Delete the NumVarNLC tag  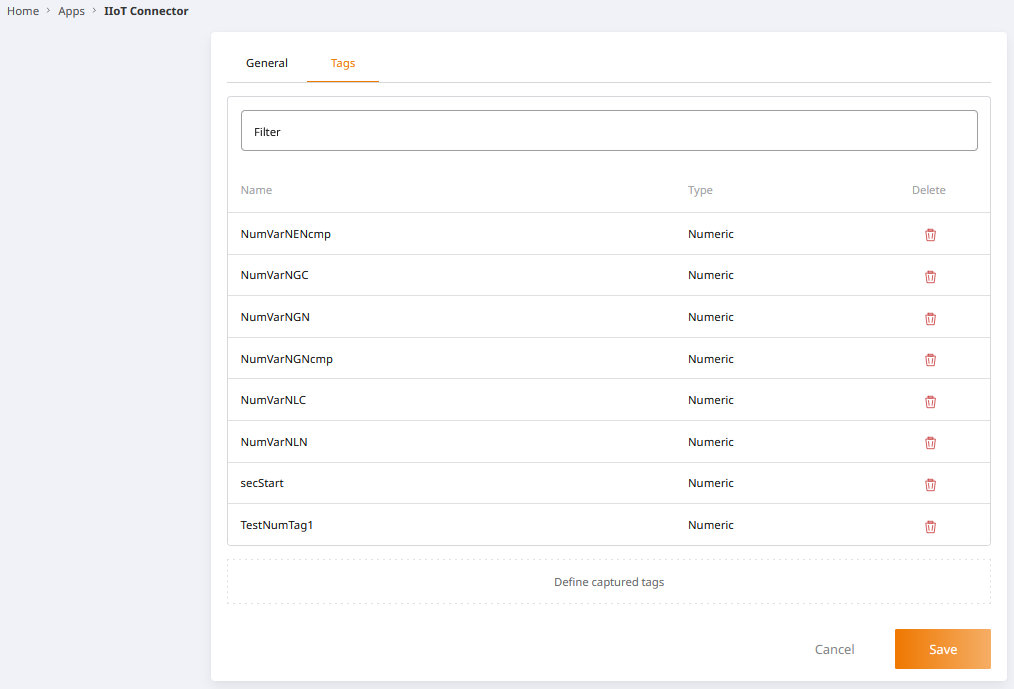tap(930, 402)
